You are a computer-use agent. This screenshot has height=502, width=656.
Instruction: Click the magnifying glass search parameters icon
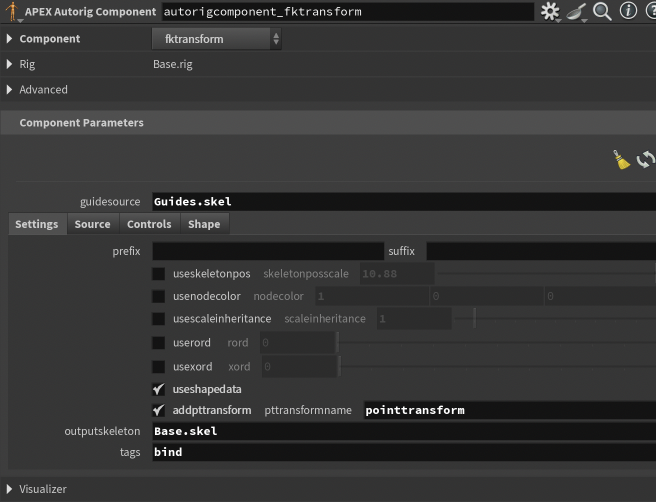tap(602, 11)
